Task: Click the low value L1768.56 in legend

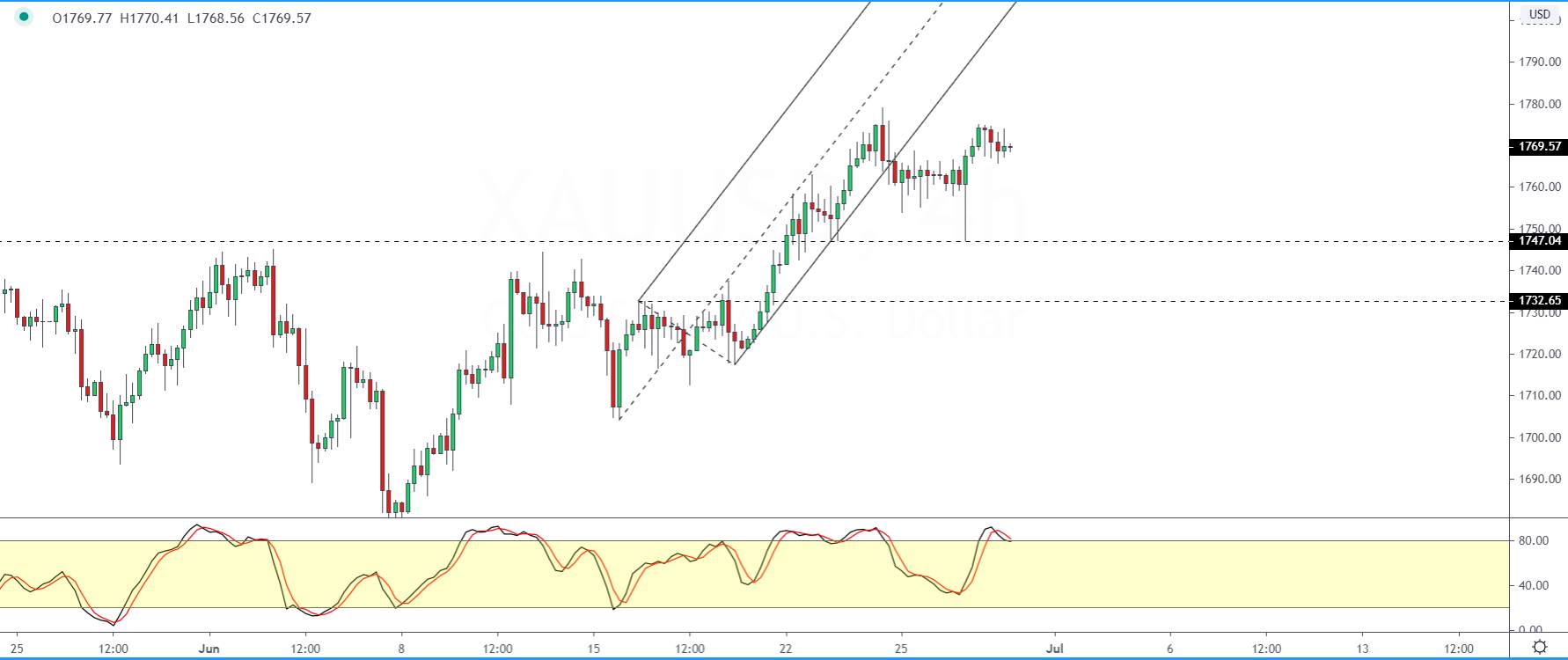Action: point(216,18)
